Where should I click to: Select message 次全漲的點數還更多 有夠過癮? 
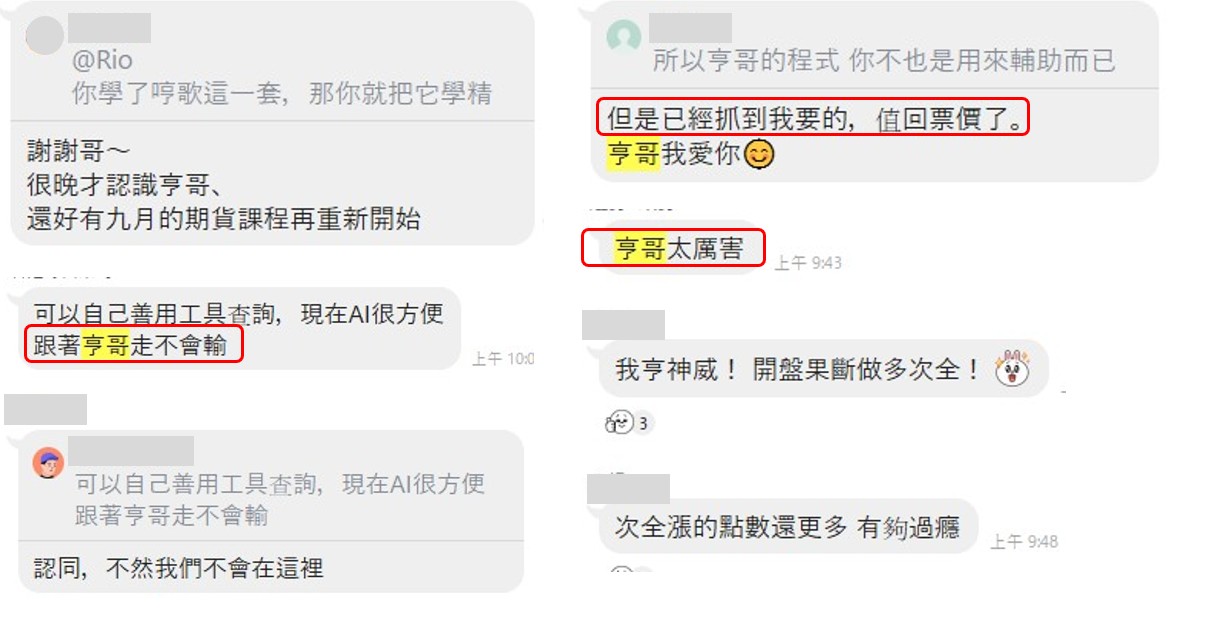tap(787, 526)
